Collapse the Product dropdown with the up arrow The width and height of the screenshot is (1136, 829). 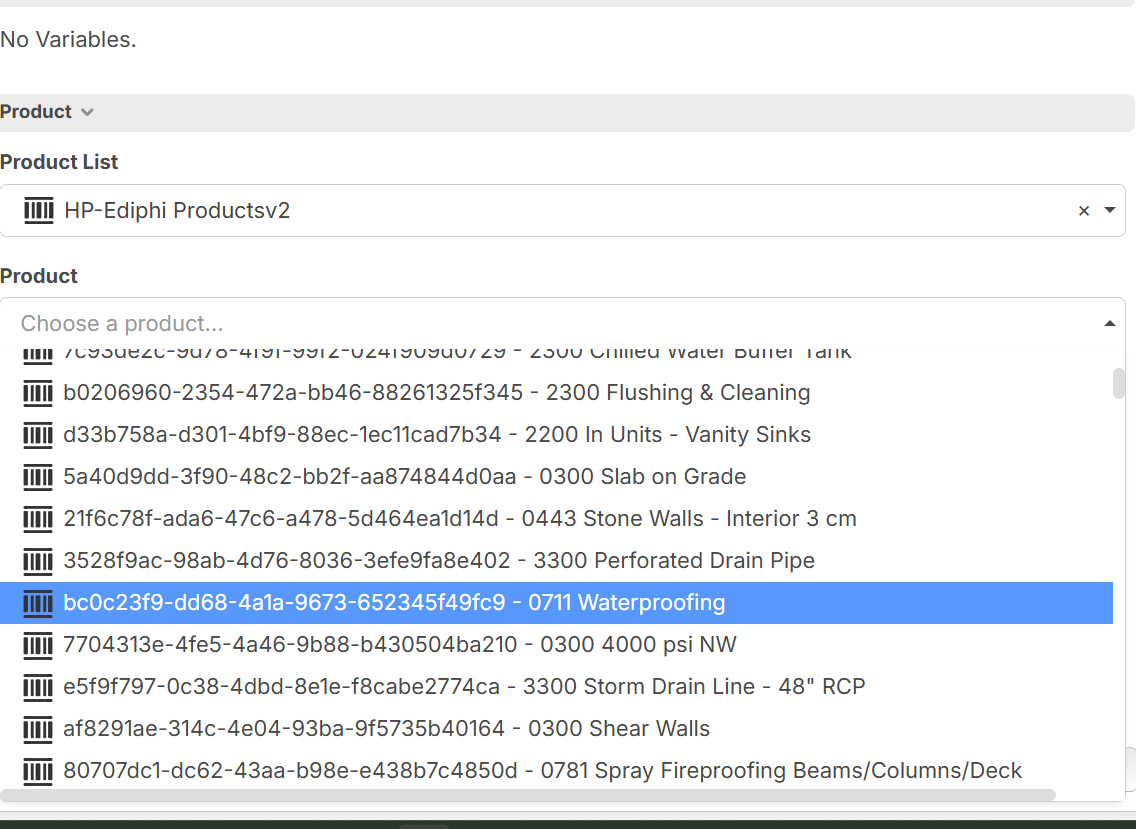click(x=1109, y=323)
